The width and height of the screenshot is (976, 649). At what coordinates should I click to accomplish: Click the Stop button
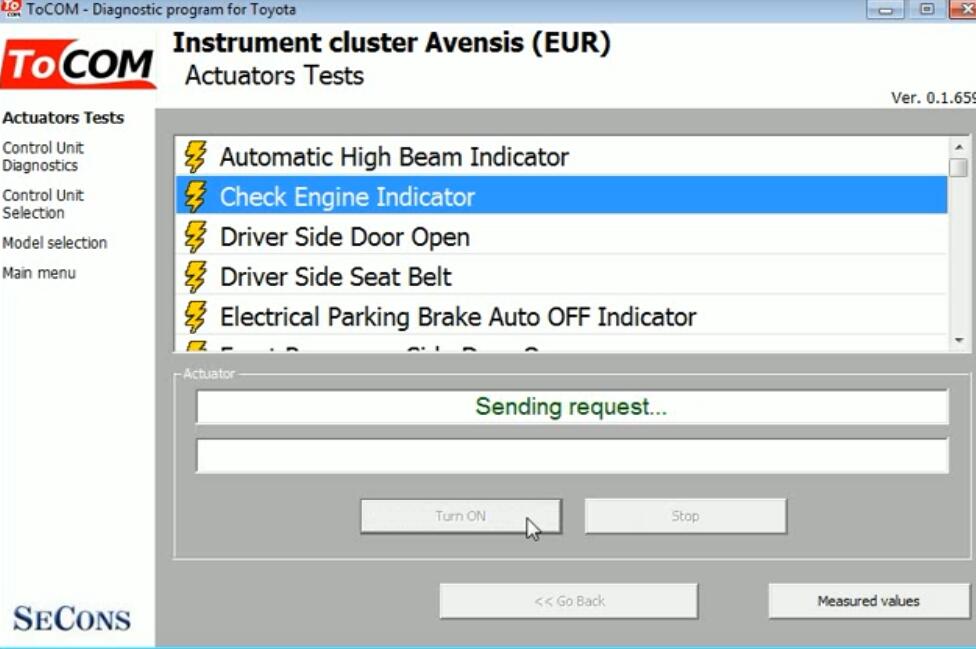click(685, 516)
